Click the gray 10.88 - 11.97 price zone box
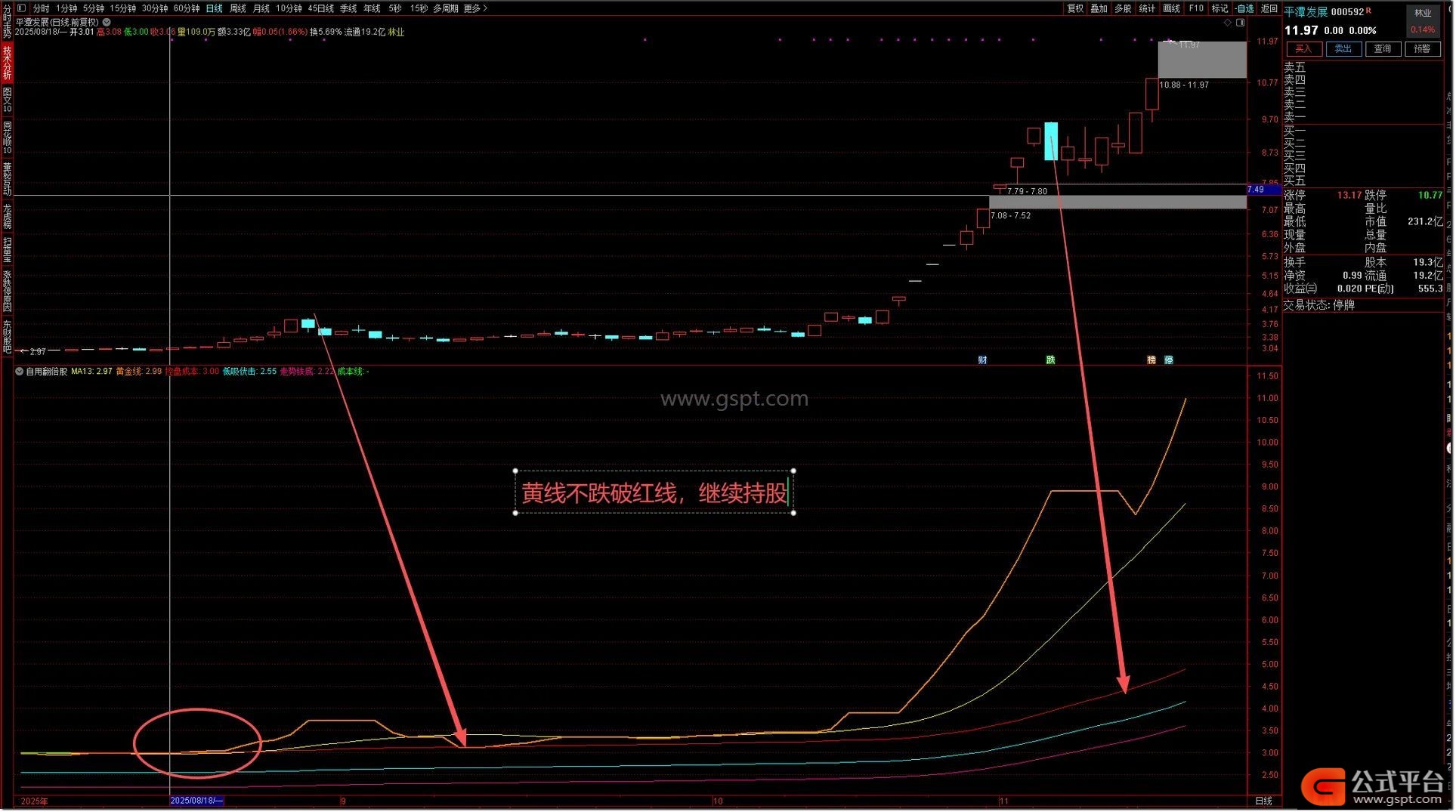 point(1201,60)
